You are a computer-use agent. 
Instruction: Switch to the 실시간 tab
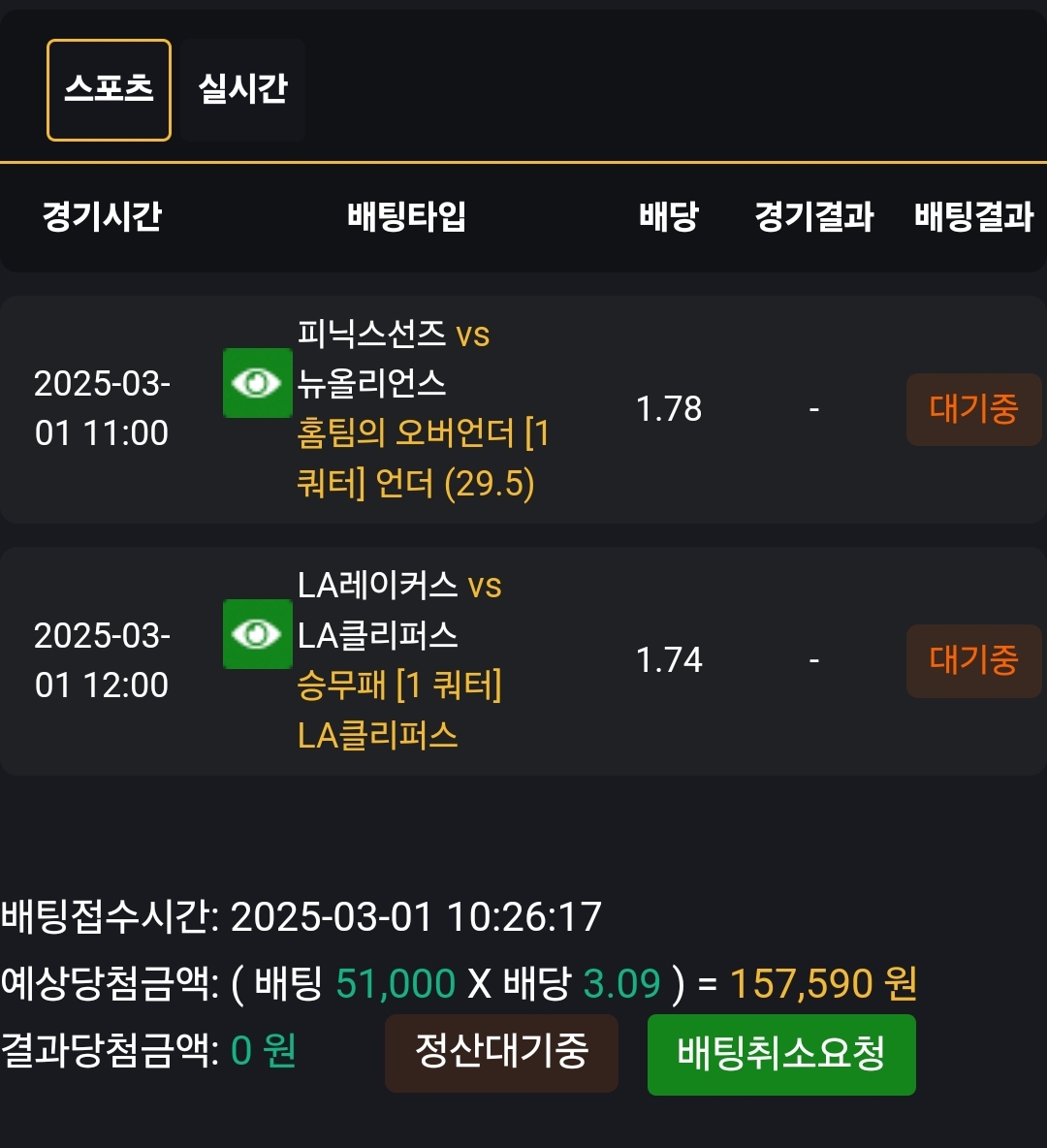tap(242, 89)
